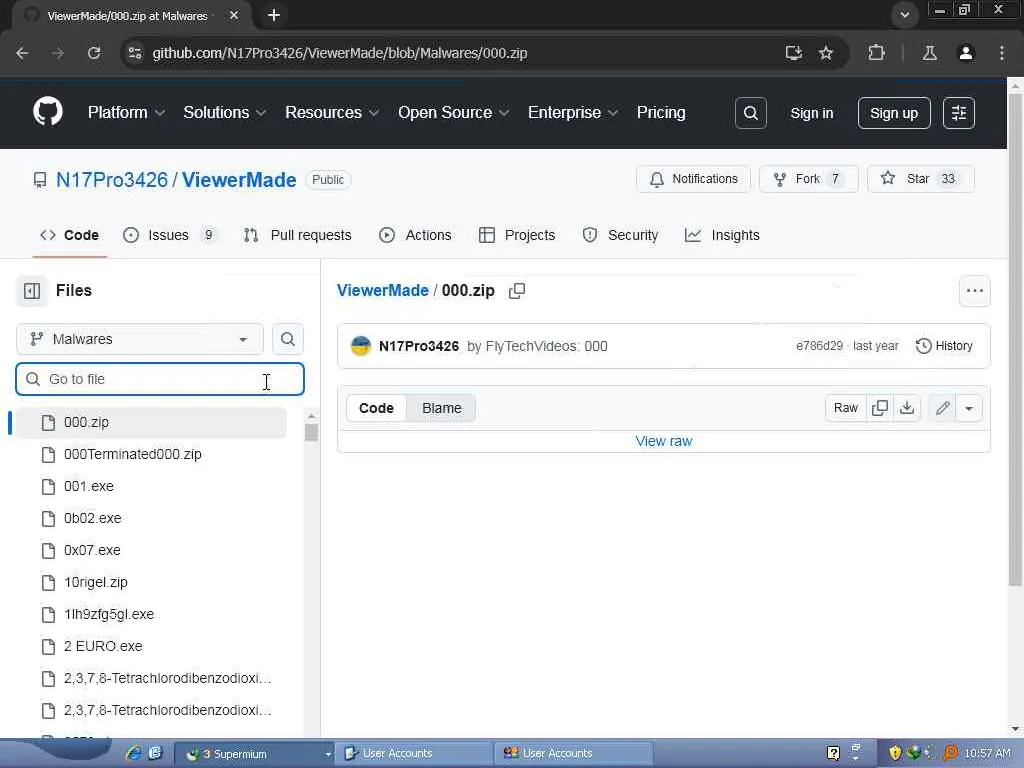
Task: Expand the Solutions navigation menu
Action: point(224,112)
